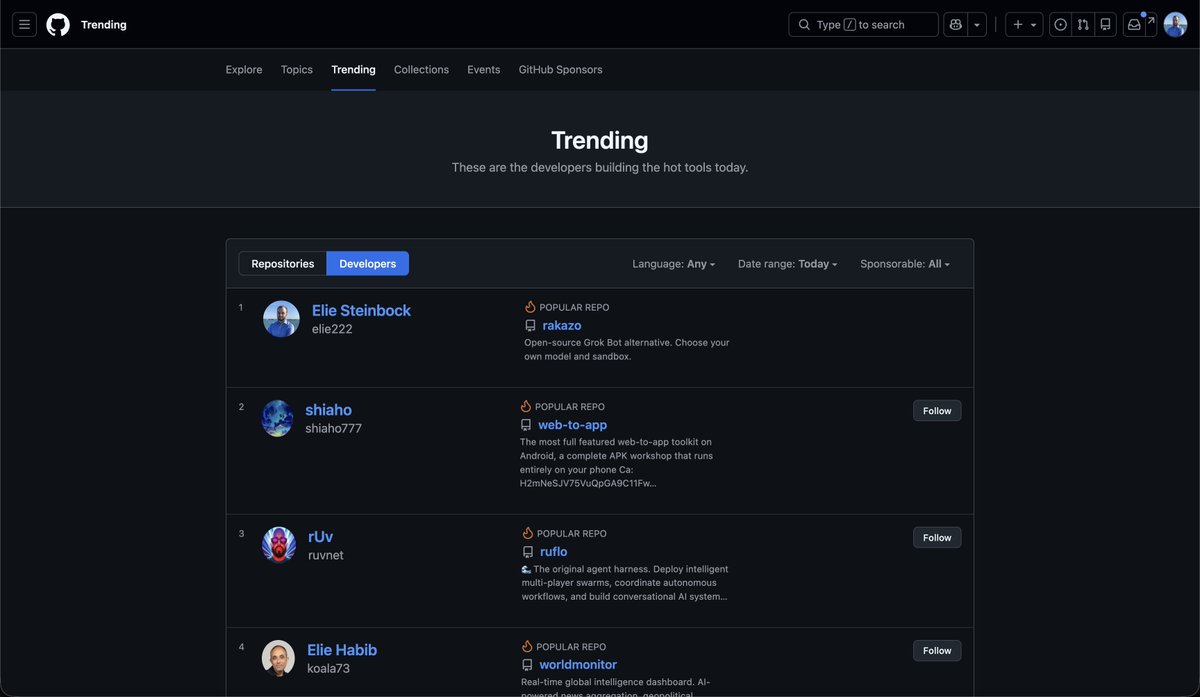The image size is (1200, 697).
Task: Click flame icon beside rakazo popular repo
Action: click(530, 307)
